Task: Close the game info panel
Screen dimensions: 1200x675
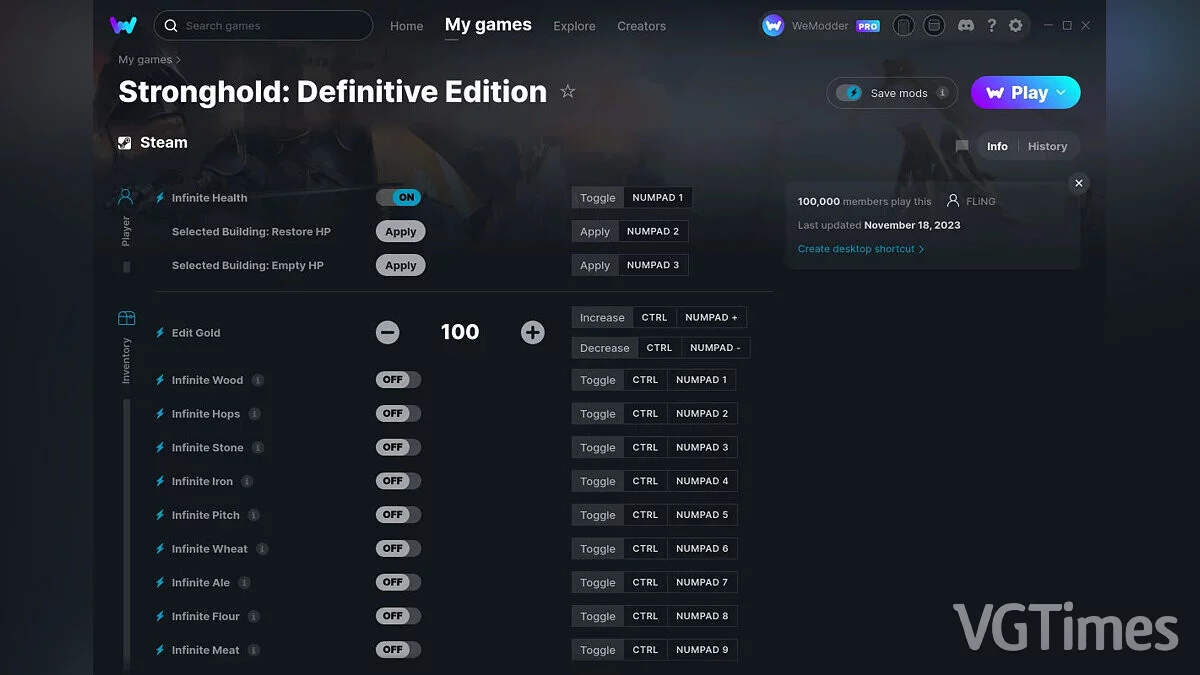Action: point(1078,183)
